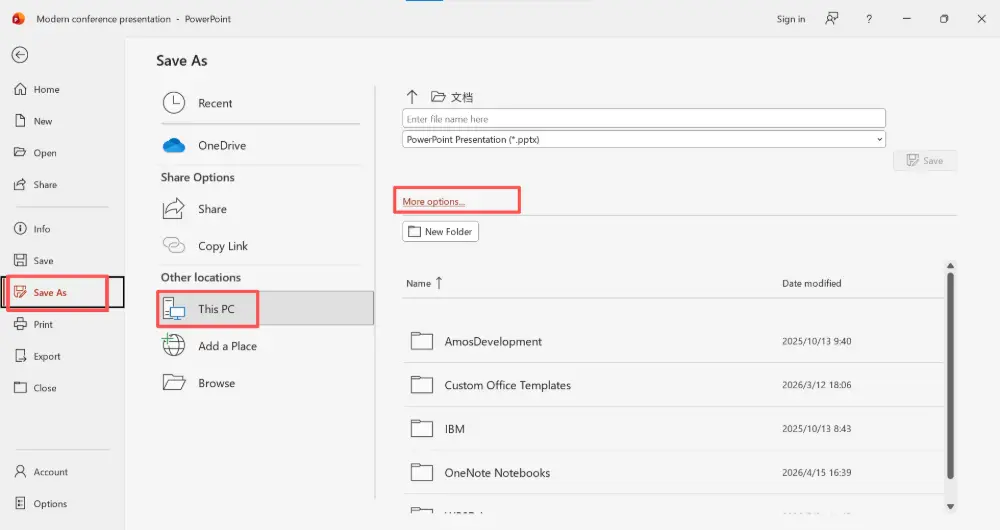Screen dimensions: 1000x530
Task: Select Share in the left sidebar menu
Action: [36, 184]
